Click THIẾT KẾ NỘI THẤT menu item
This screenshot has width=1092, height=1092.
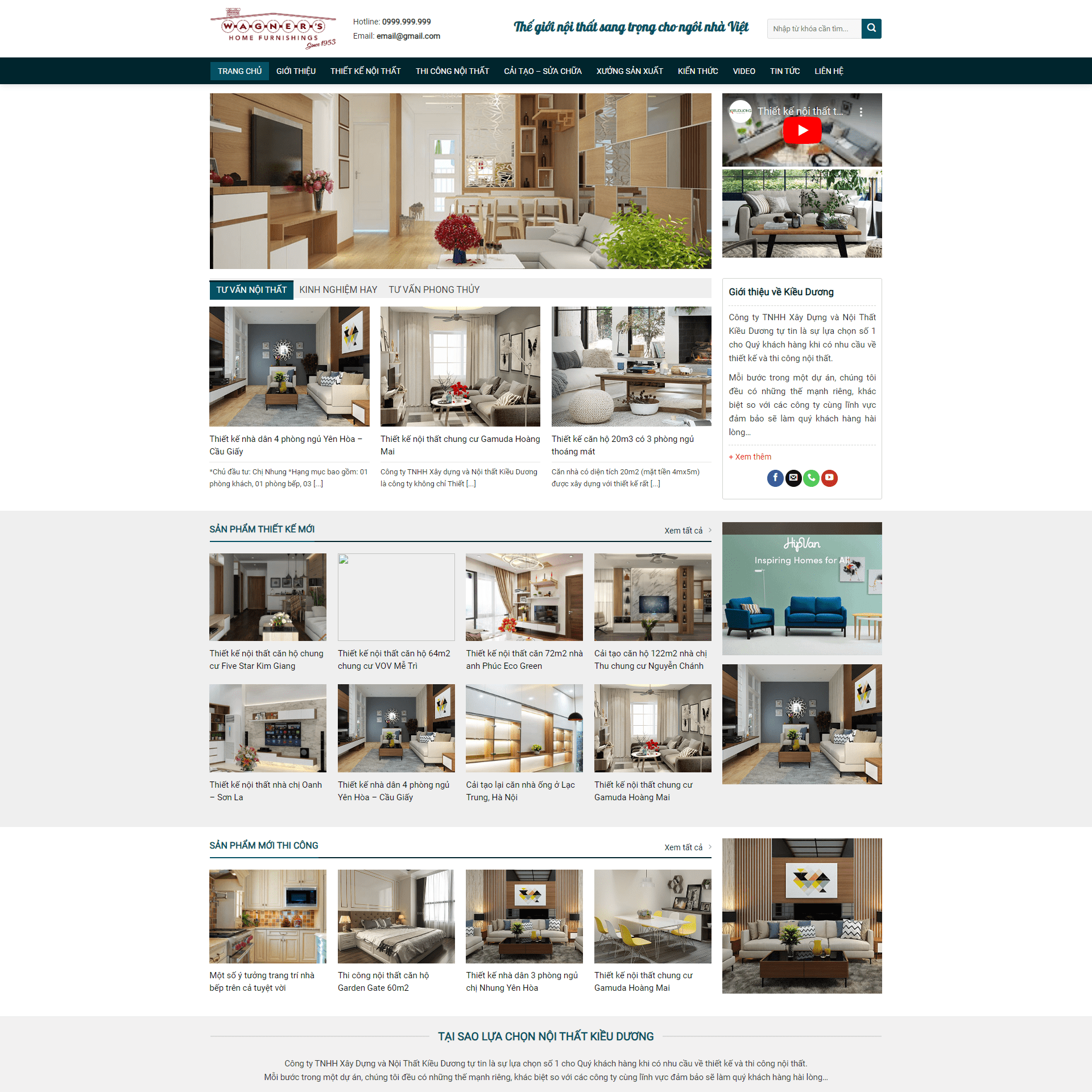click(365, 70)
